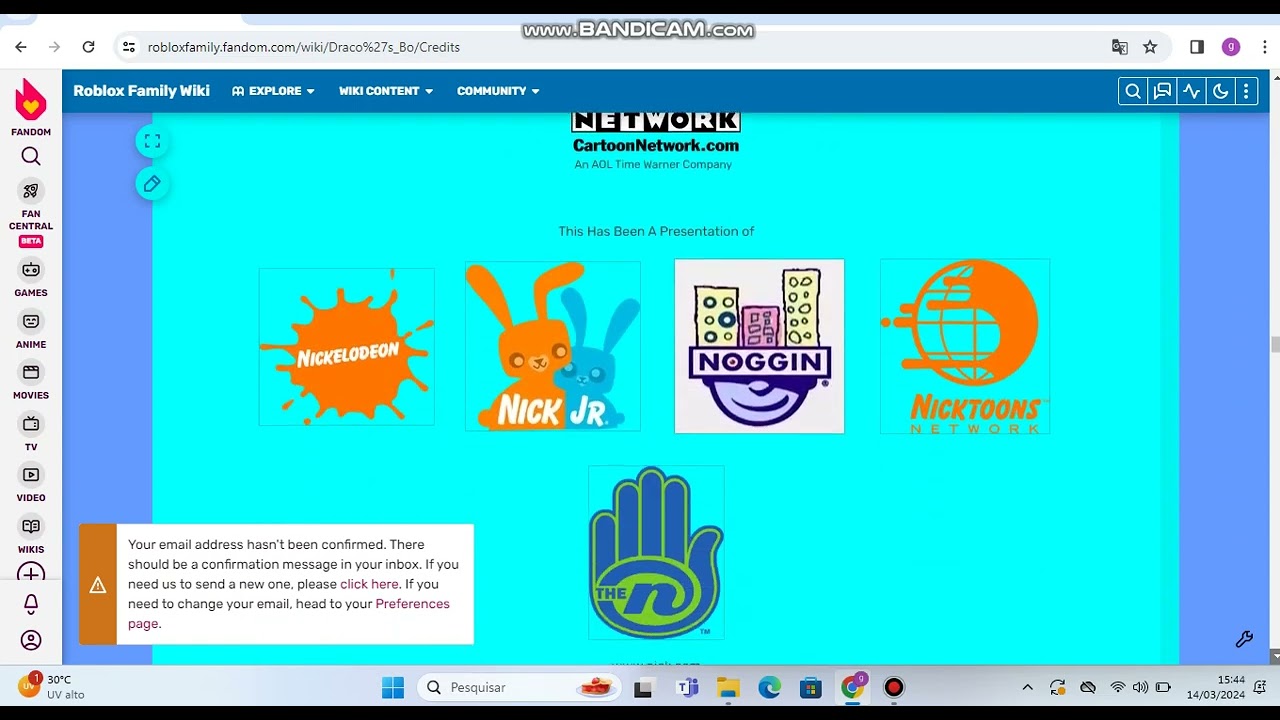The image size is (1280, 720).
Task: Click the address bar URL field
Action: click(640, 47)
